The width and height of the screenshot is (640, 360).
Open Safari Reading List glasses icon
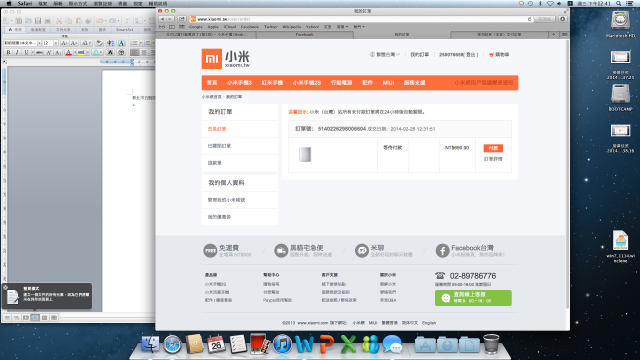tap(162, 27)
